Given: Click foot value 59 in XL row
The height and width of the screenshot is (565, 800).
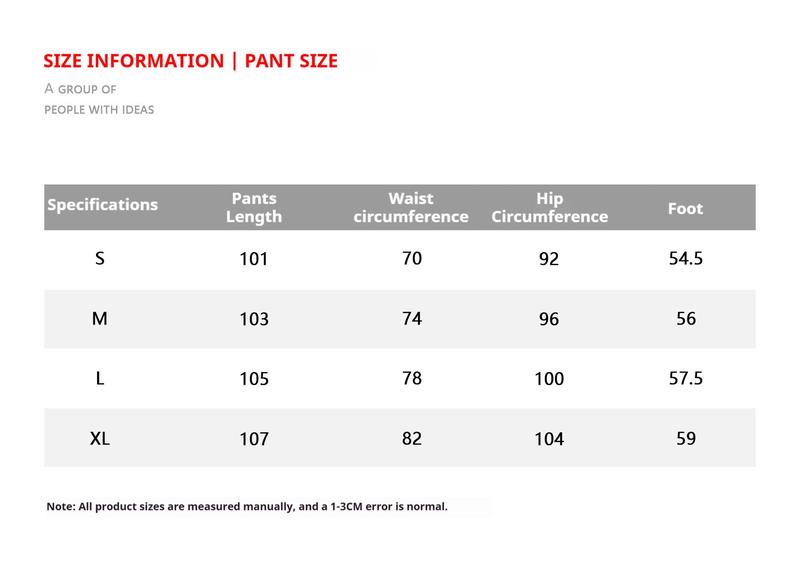Looking at the screenshot, I should [685, 439].
